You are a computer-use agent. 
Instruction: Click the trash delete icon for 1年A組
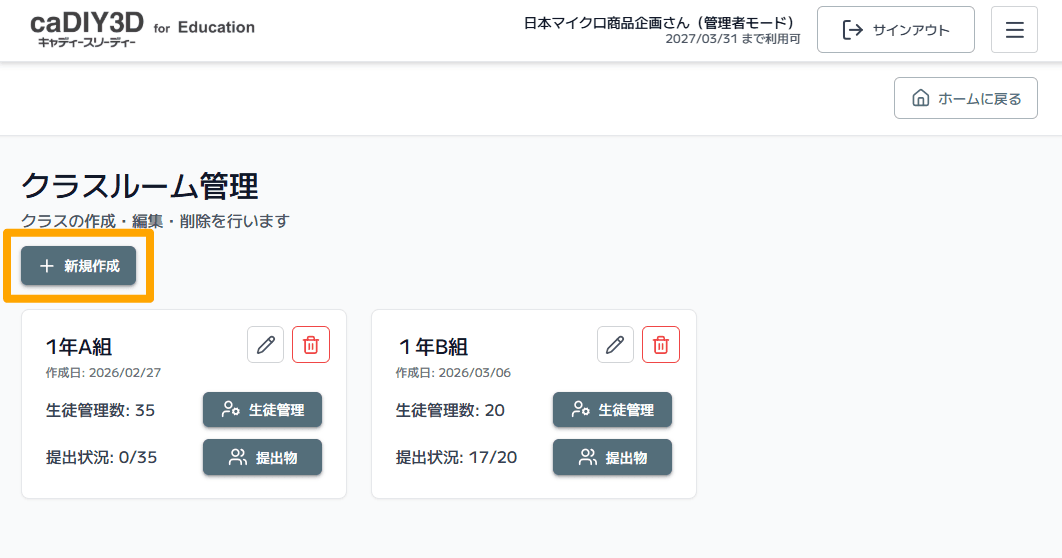[311, 345]
